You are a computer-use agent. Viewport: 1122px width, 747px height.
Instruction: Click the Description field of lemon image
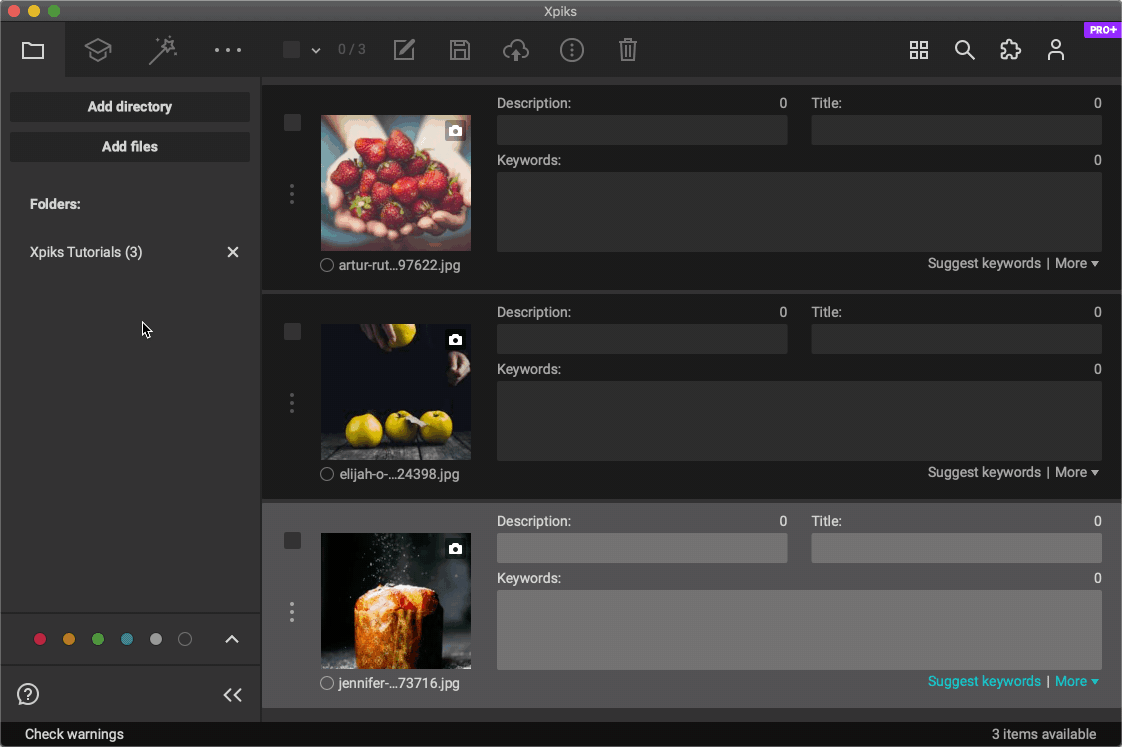click(x=642, y=339)
